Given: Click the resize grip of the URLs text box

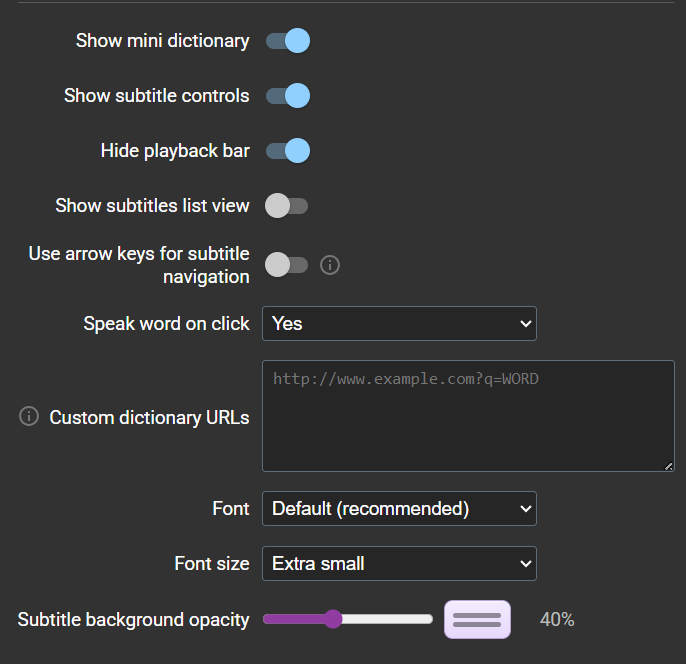Looking at the screenshot, I should 668,465.
